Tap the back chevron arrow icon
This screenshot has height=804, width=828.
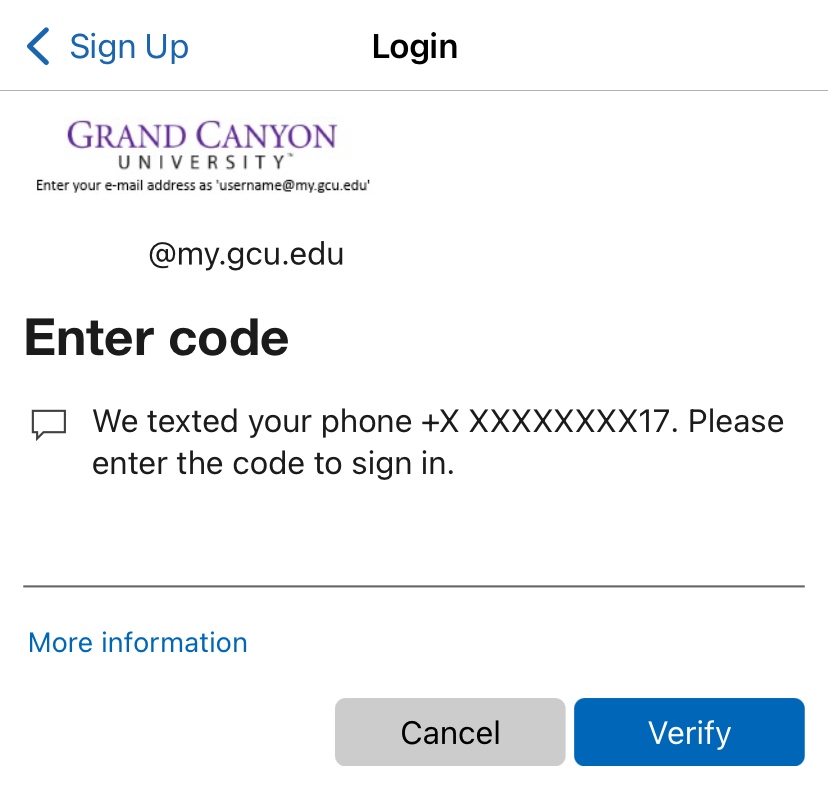38,46
